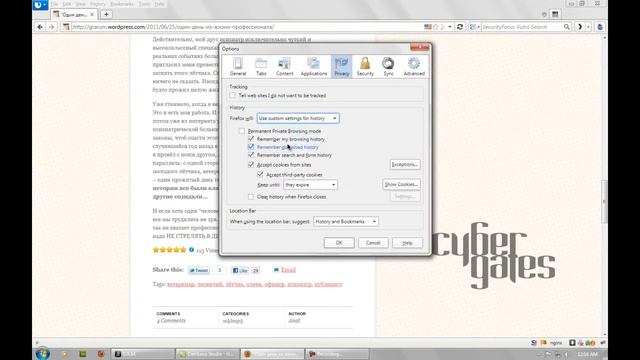Open the General options pane
The height and width of the screenshot is (360, 640).
[238, 67]
